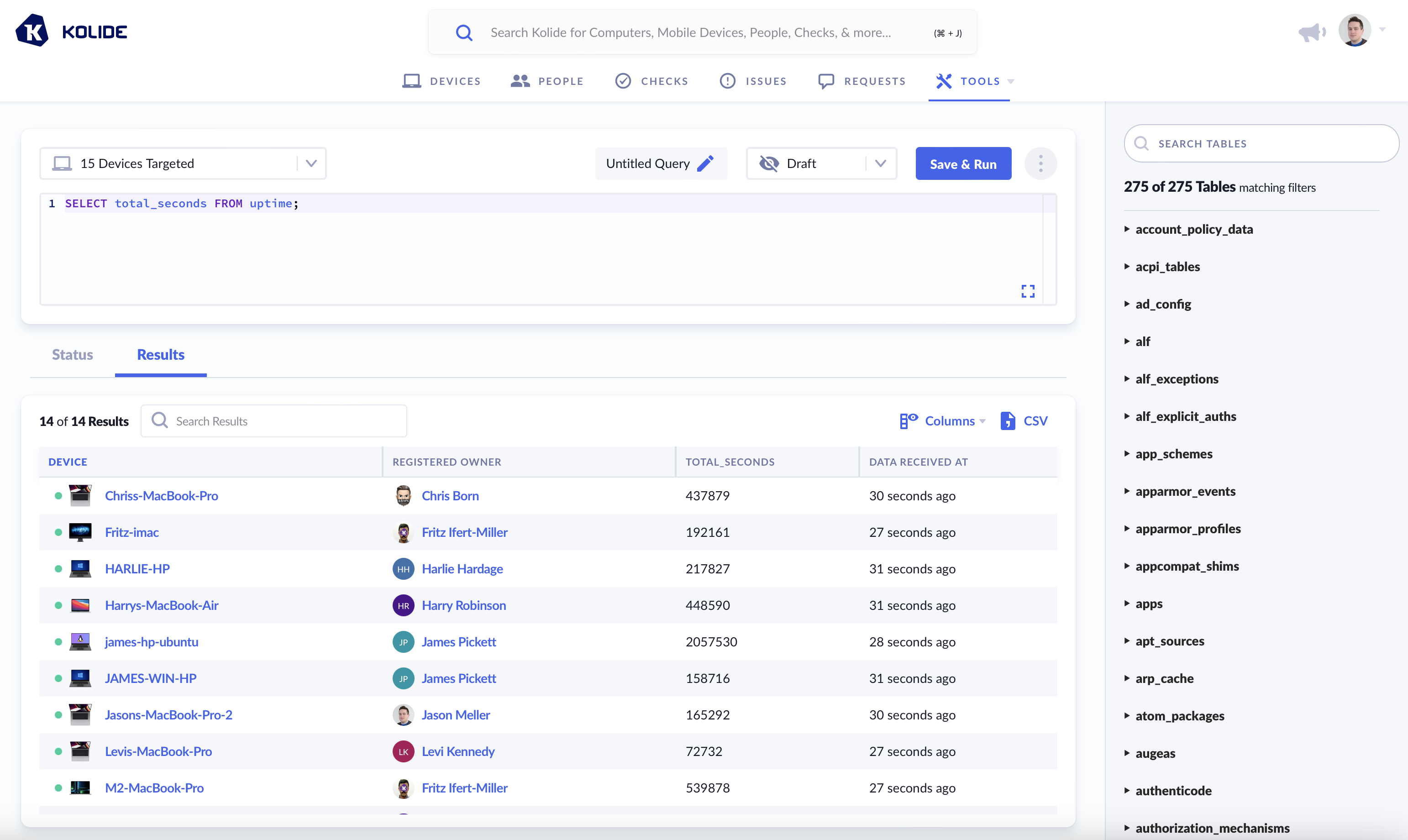
Task: Click Harlie Hardage's HH avatar icon
Action: (x=403, y=569)
